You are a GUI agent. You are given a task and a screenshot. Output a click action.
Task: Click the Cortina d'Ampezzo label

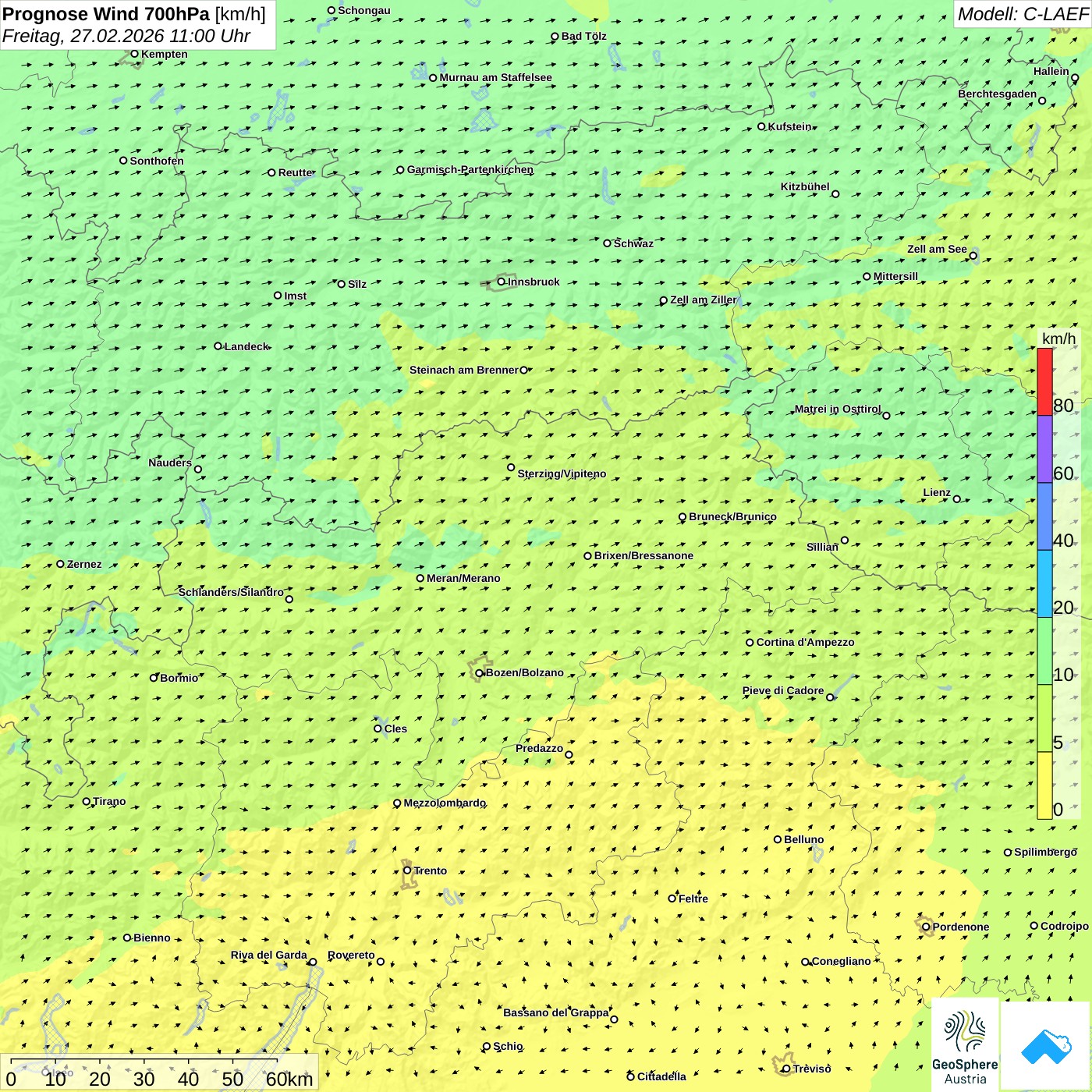point(805,642)
